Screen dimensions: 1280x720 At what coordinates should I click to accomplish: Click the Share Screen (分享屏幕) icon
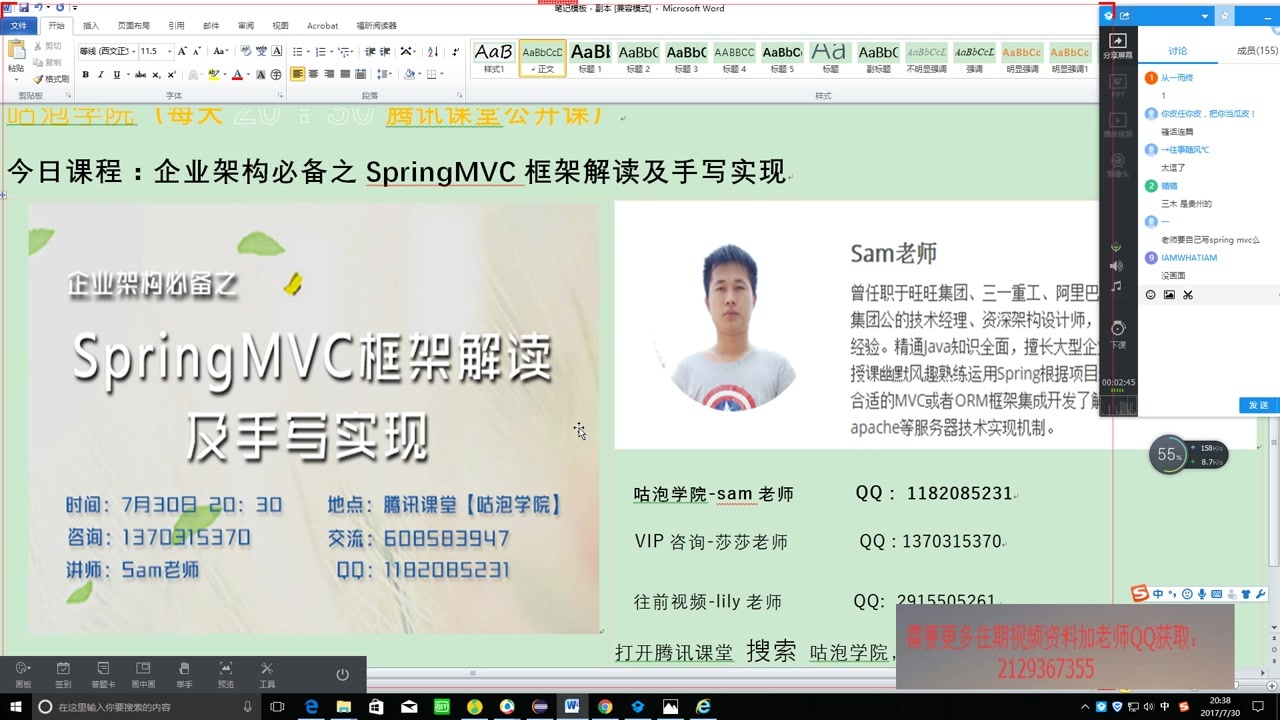(x=1118, y=46)
